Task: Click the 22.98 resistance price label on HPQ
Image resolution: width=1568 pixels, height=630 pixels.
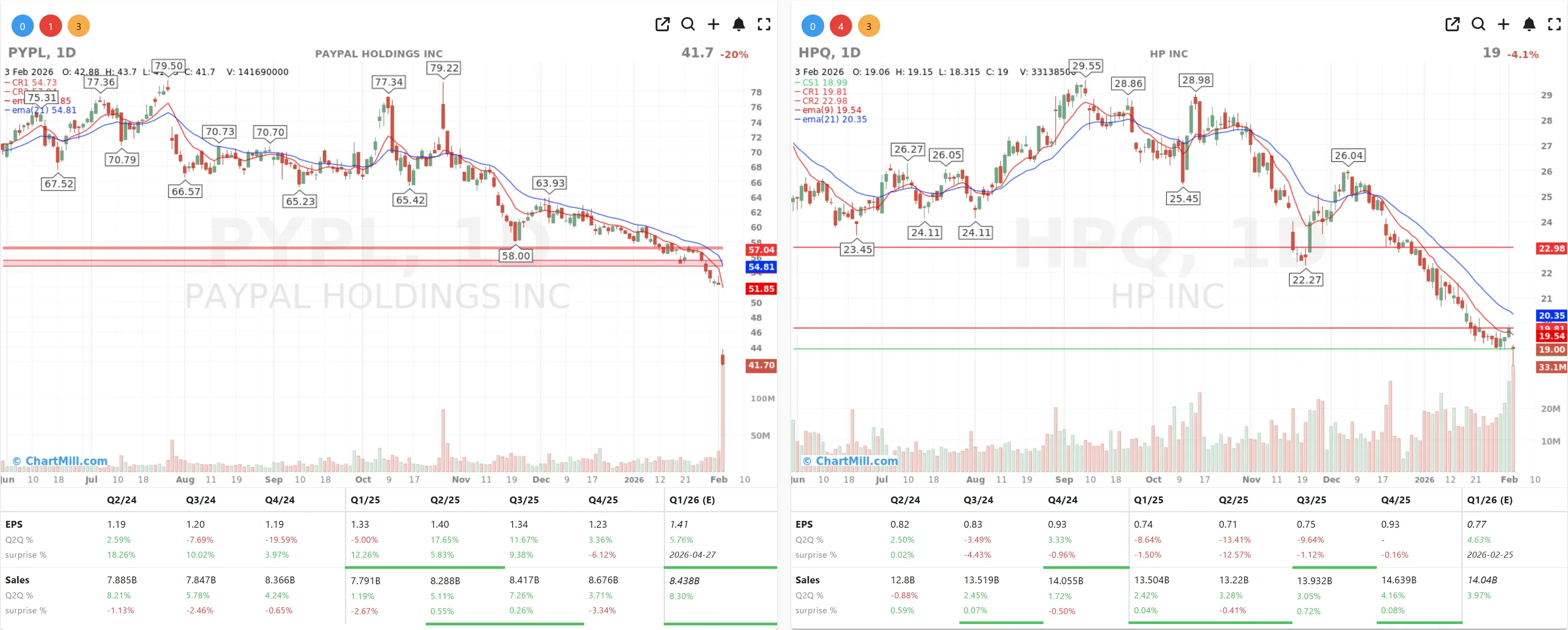Action: point(1552,248)
